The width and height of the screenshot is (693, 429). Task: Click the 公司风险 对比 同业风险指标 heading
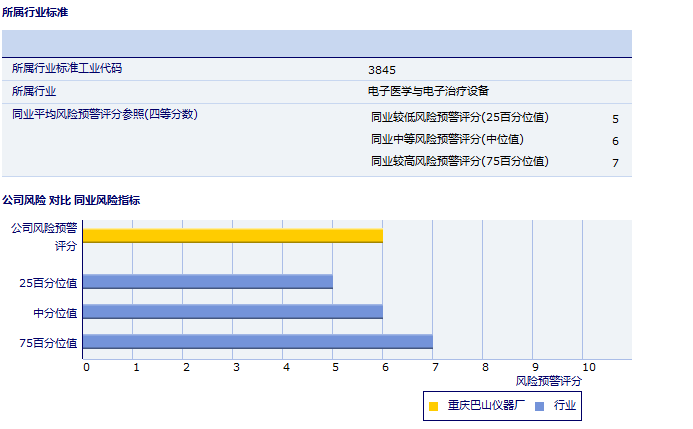[x=71, y=200]
